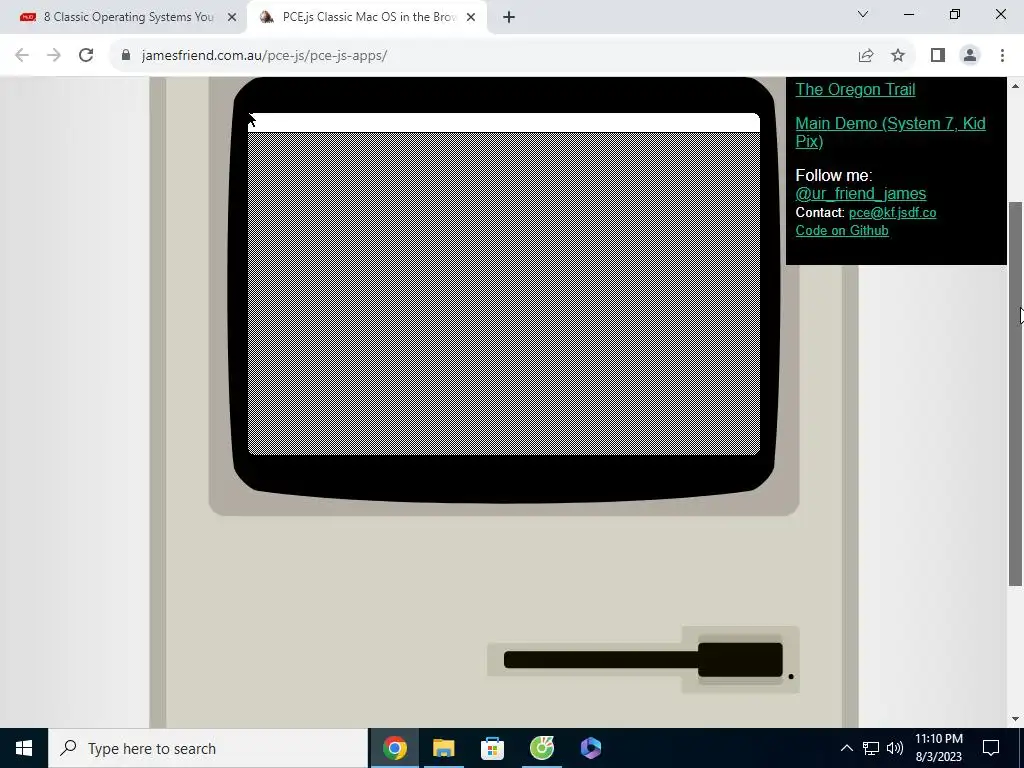Open the green circular taskbar app

(541, 748)
